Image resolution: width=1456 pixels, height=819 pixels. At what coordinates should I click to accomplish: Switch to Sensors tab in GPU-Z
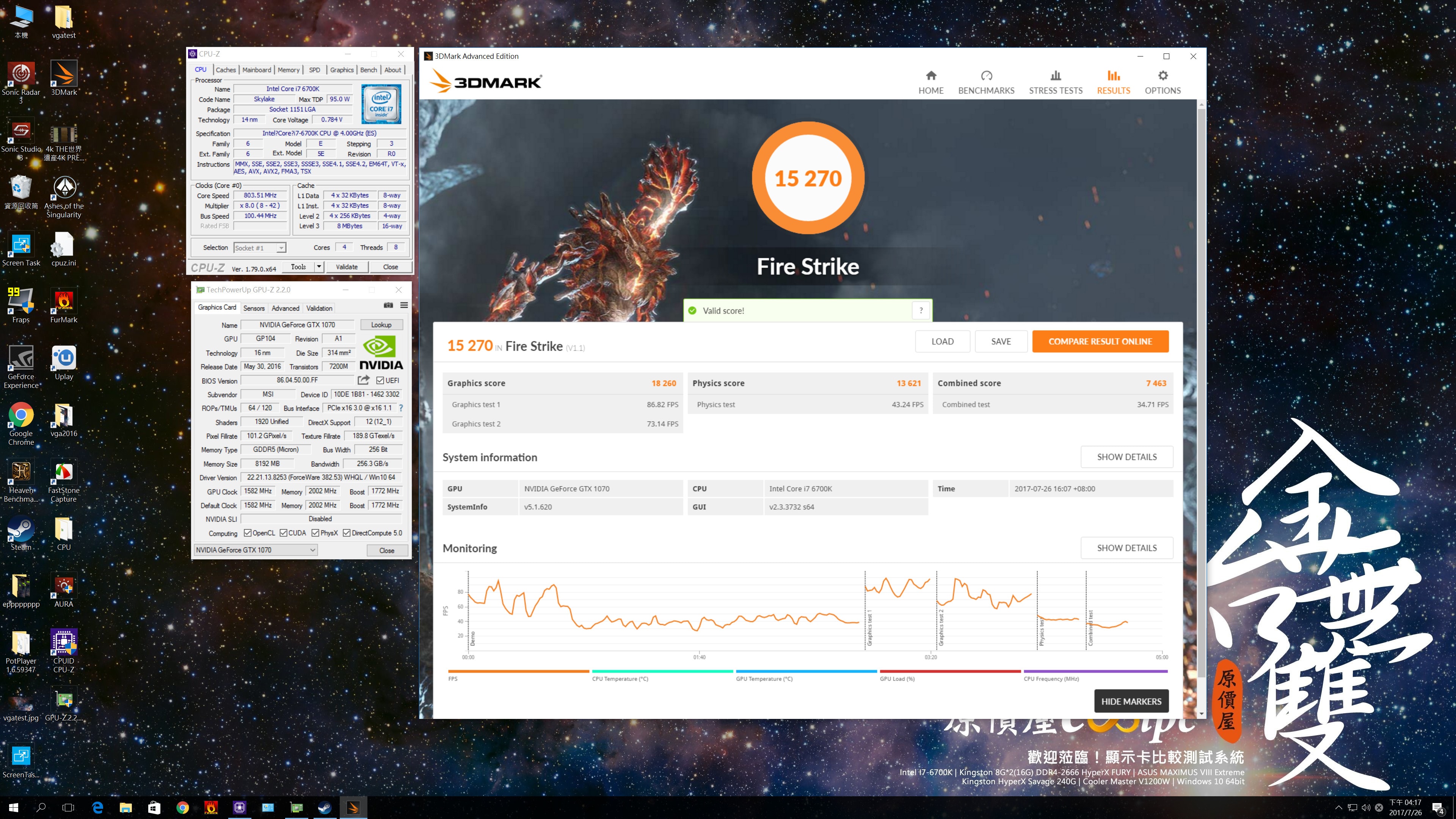pyautogui.click(x=254, y=308)
